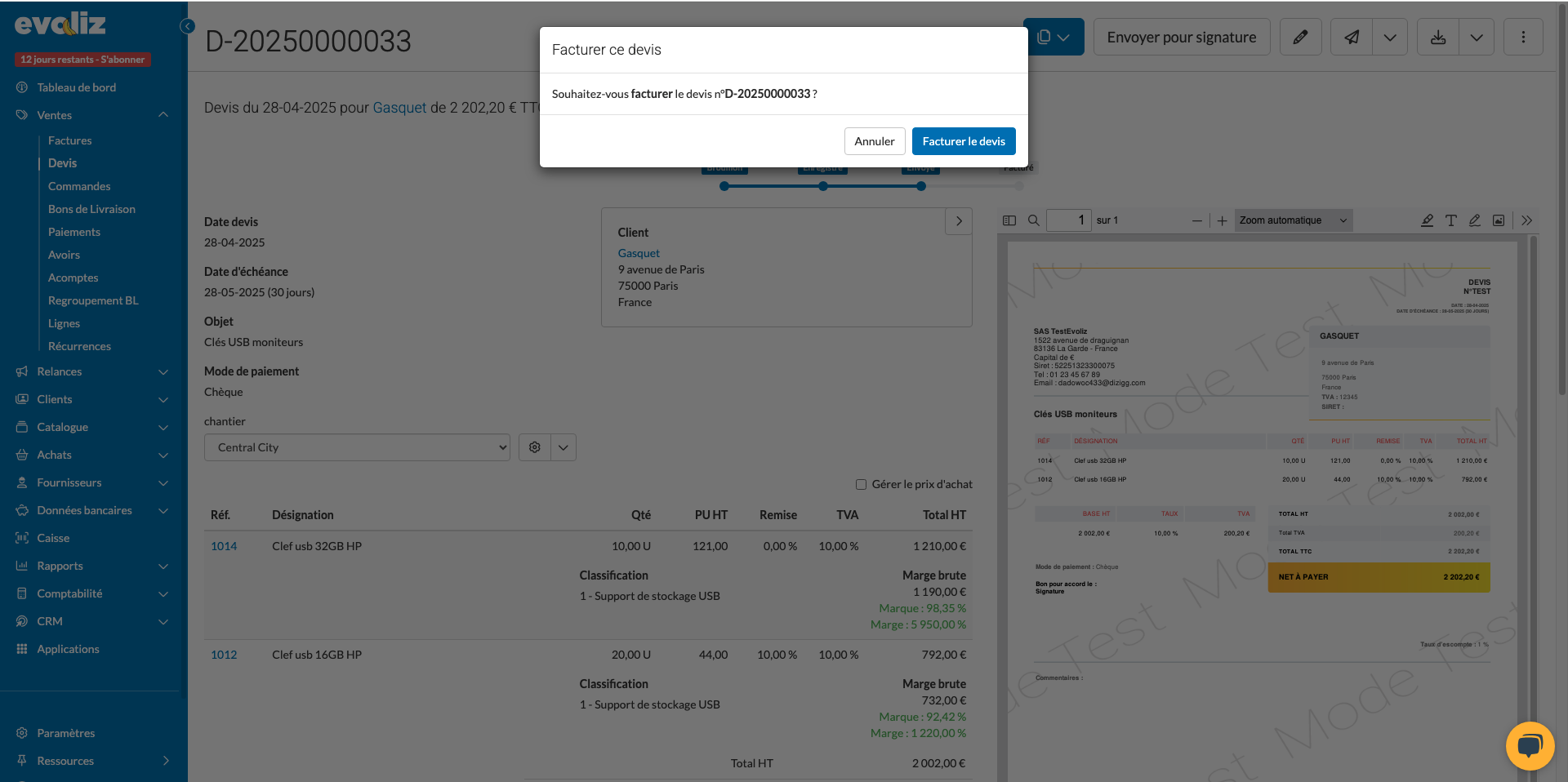1568x782 pixels.
Task: Toggle the PDF viewer sidebar panel
Action: coord(1009,220)
